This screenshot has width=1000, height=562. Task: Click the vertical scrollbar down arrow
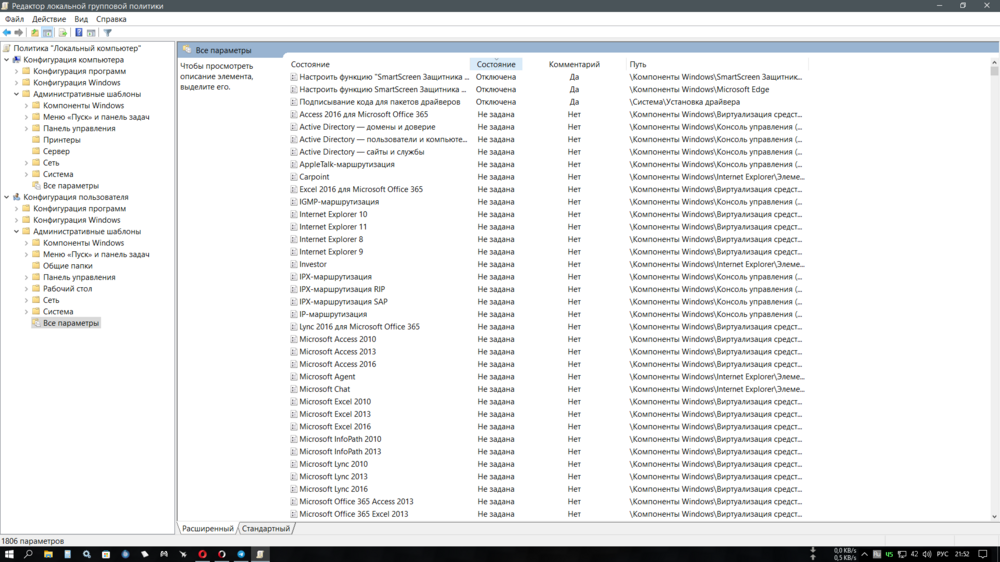[994, 517]
